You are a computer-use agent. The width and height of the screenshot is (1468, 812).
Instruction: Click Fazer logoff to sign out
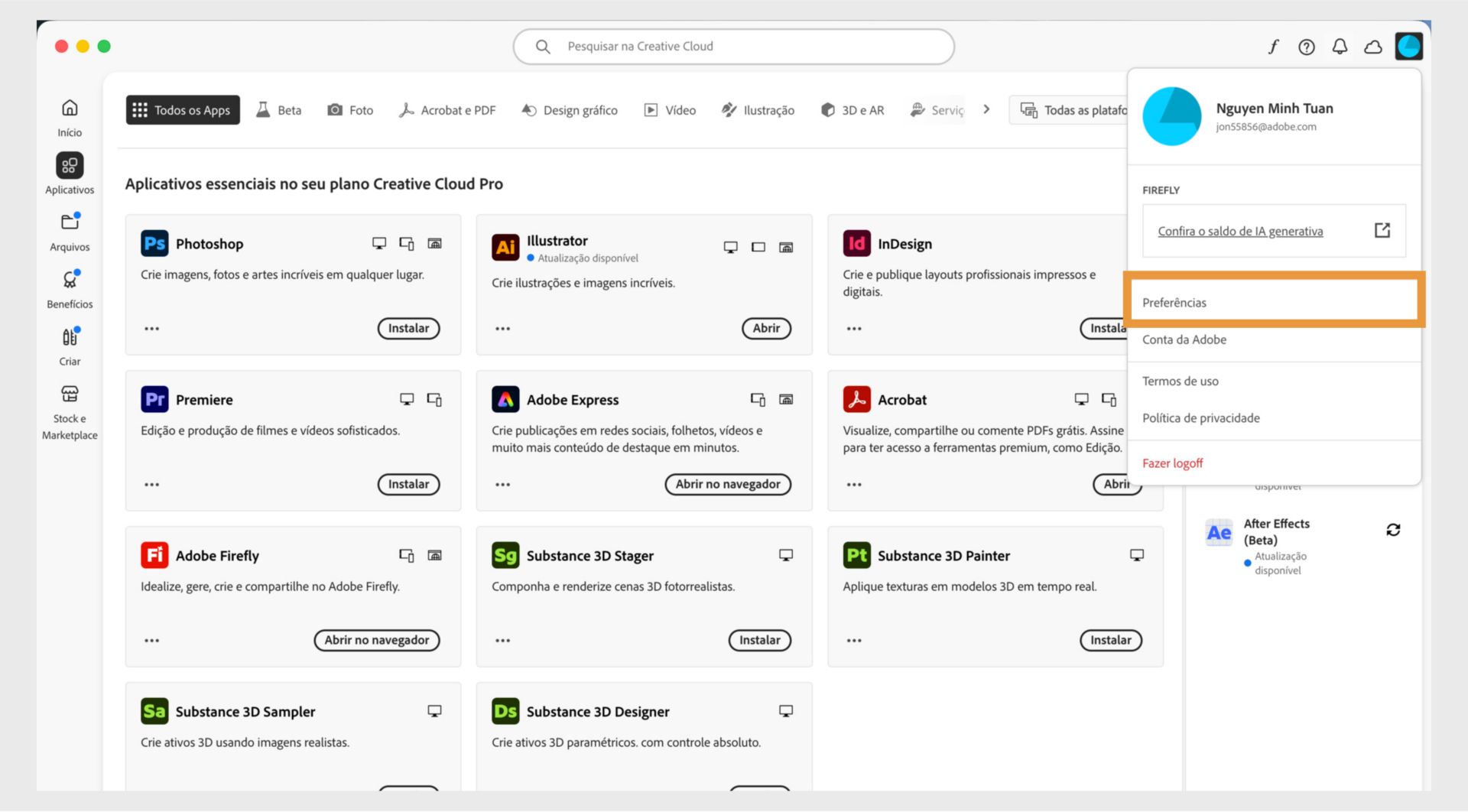pyautogui.click(x=1172, y=463)
